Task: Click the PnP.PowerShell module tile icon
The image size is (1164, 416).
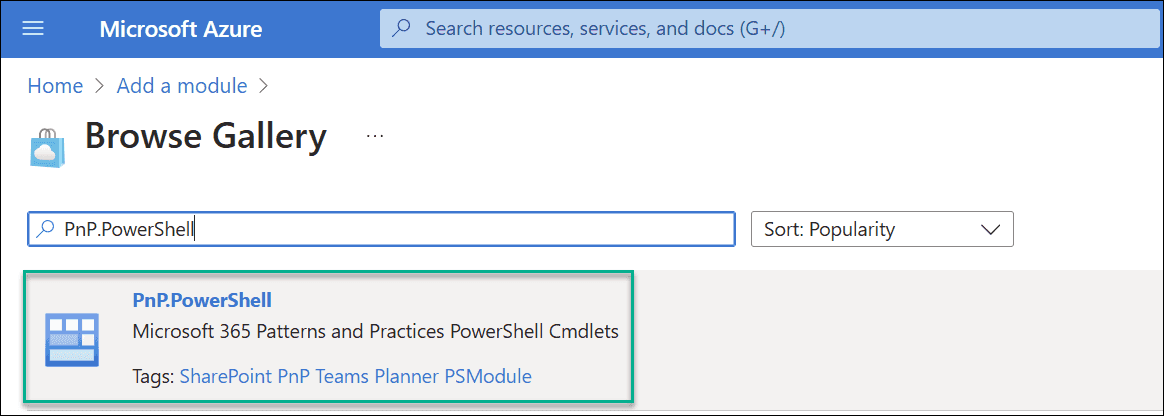Action: [x=72, y=339]
